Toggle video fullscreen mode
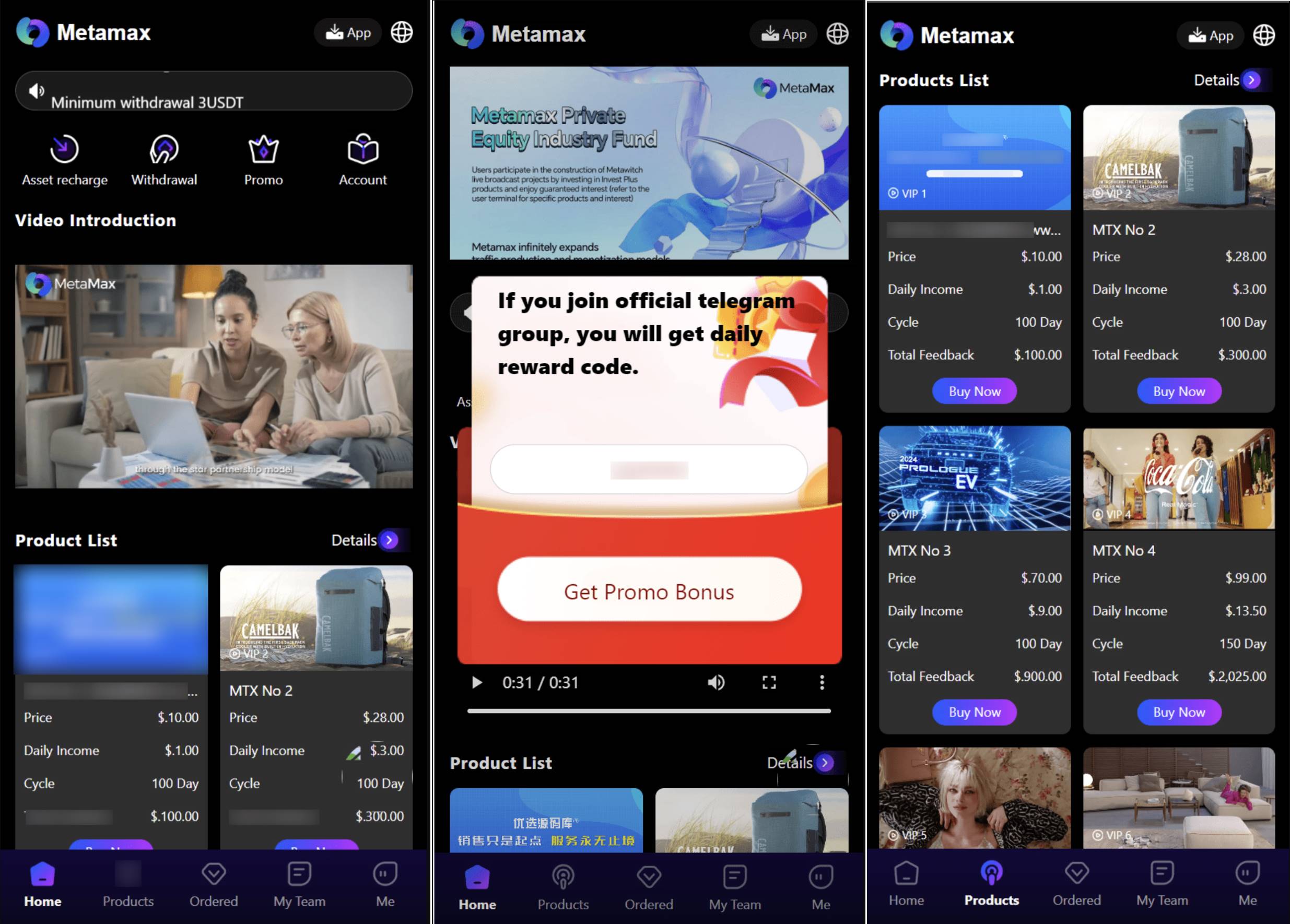The image size is (1290, 924). click(769, 682)
